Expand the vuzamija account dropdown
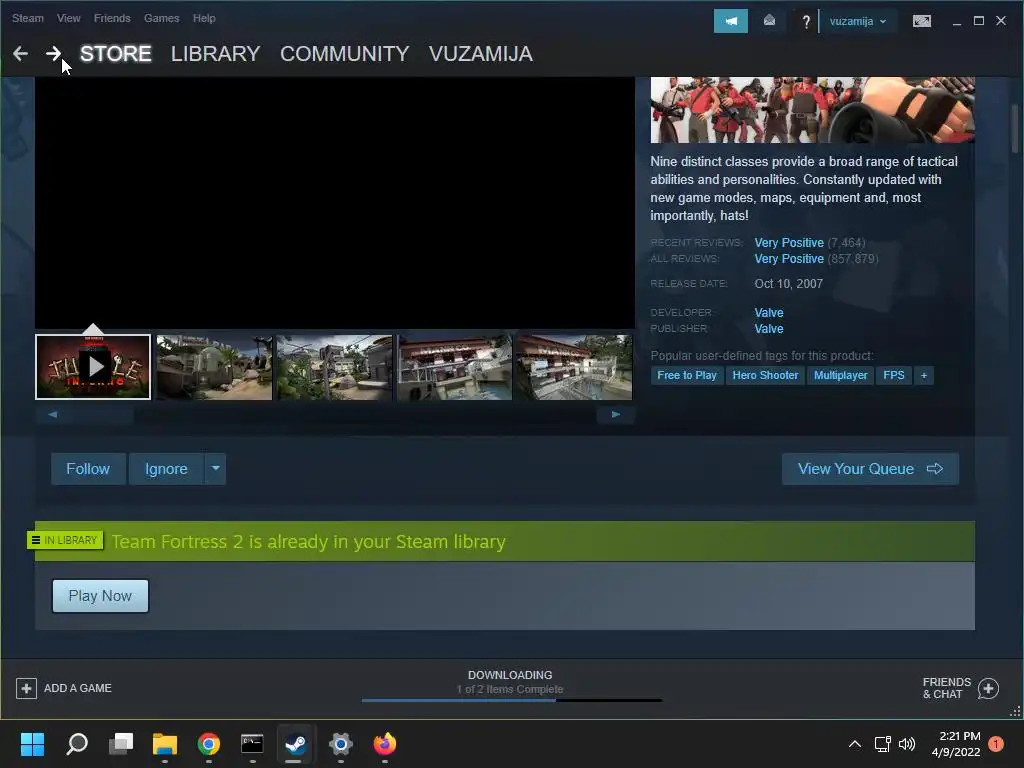This screenshot has height=768, width=1024. 857,21
